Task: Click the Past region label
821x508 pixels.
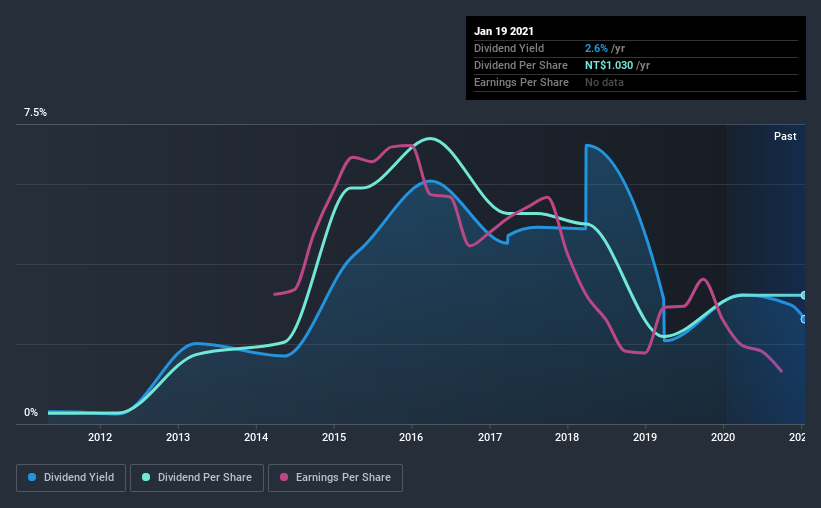Action: (x=785, y=136)
